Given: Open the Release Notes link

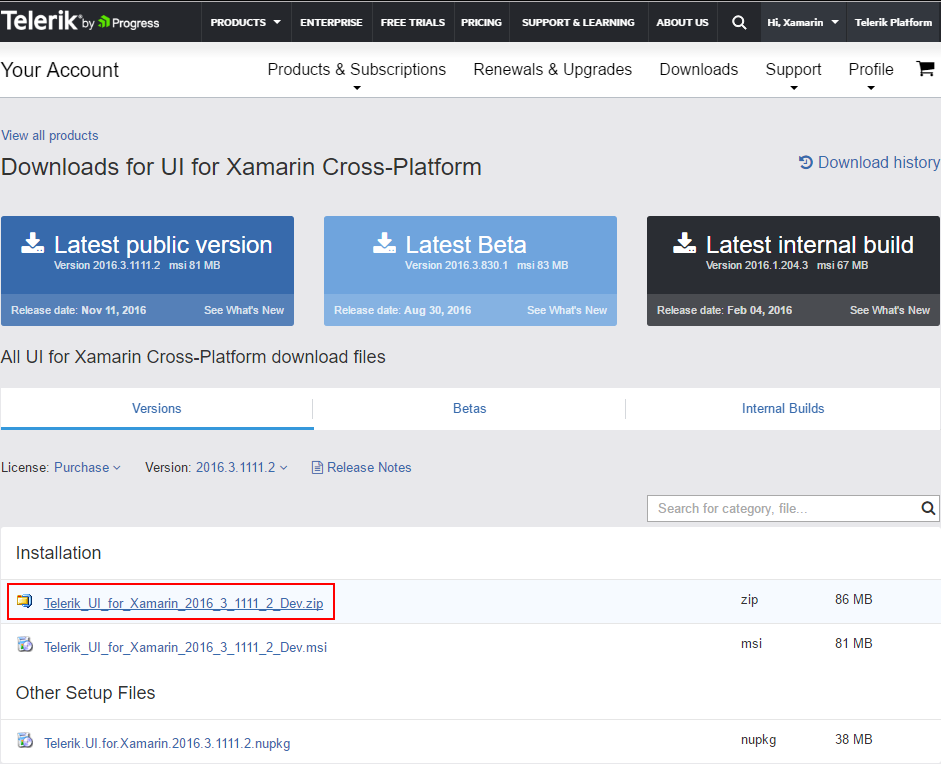Looking at the screenshot, I should 369,468.
